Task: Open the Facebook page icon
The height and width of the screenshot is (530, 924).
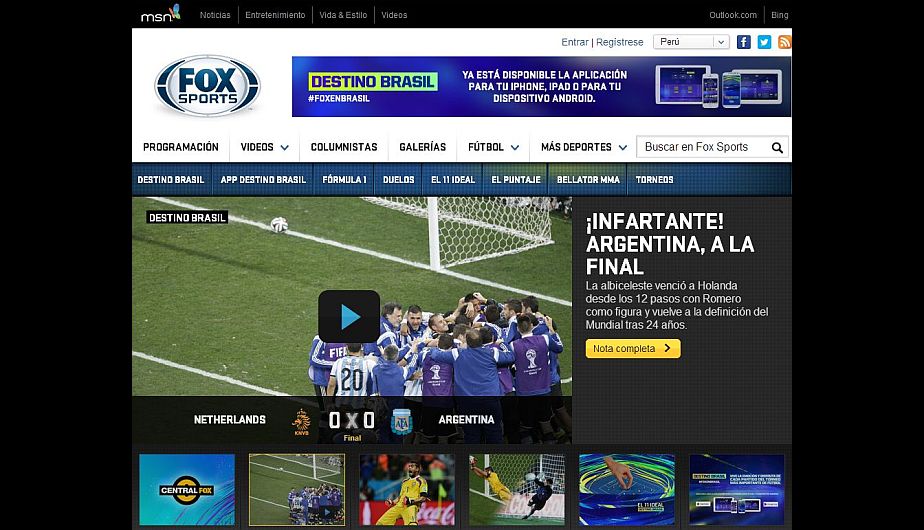Action: (744, 42)
